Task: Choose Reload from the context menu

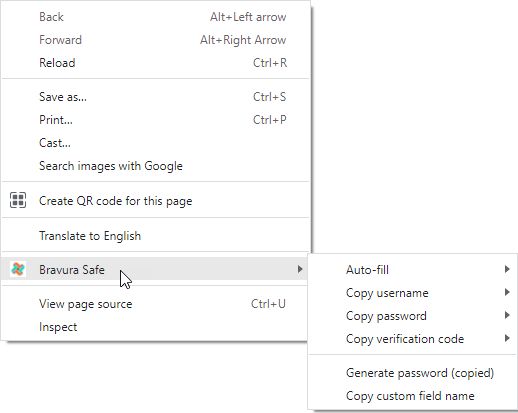Action: tap(155, 63)
